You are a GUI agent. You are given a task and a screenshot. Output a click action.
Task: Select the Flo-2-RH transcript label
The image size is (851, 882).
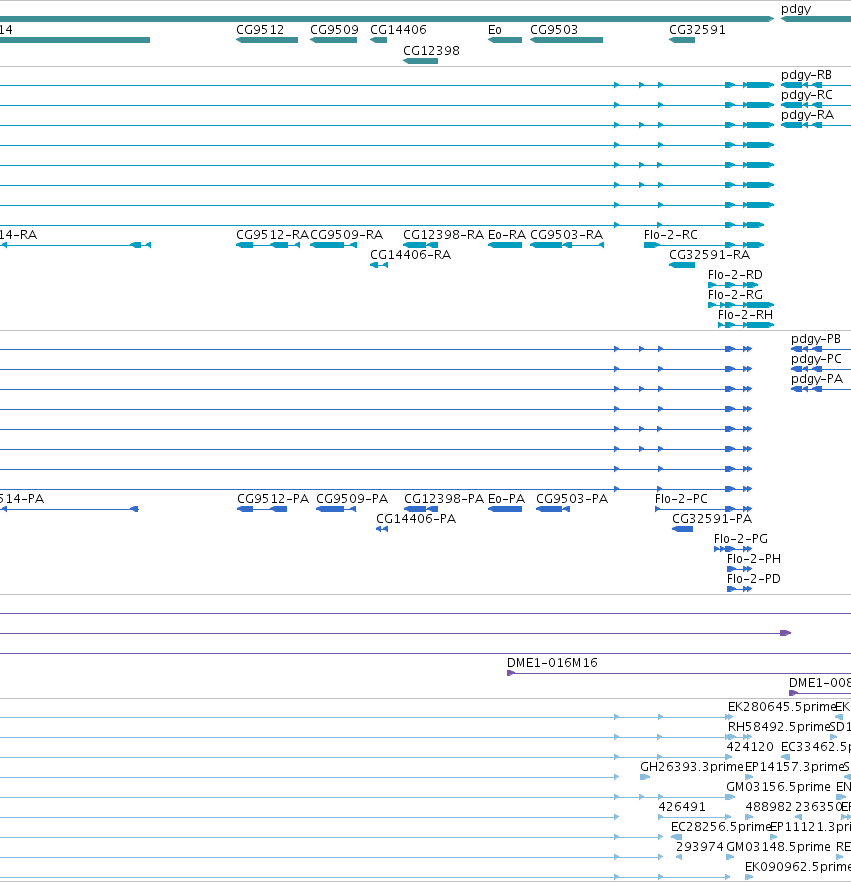(745, 315)
